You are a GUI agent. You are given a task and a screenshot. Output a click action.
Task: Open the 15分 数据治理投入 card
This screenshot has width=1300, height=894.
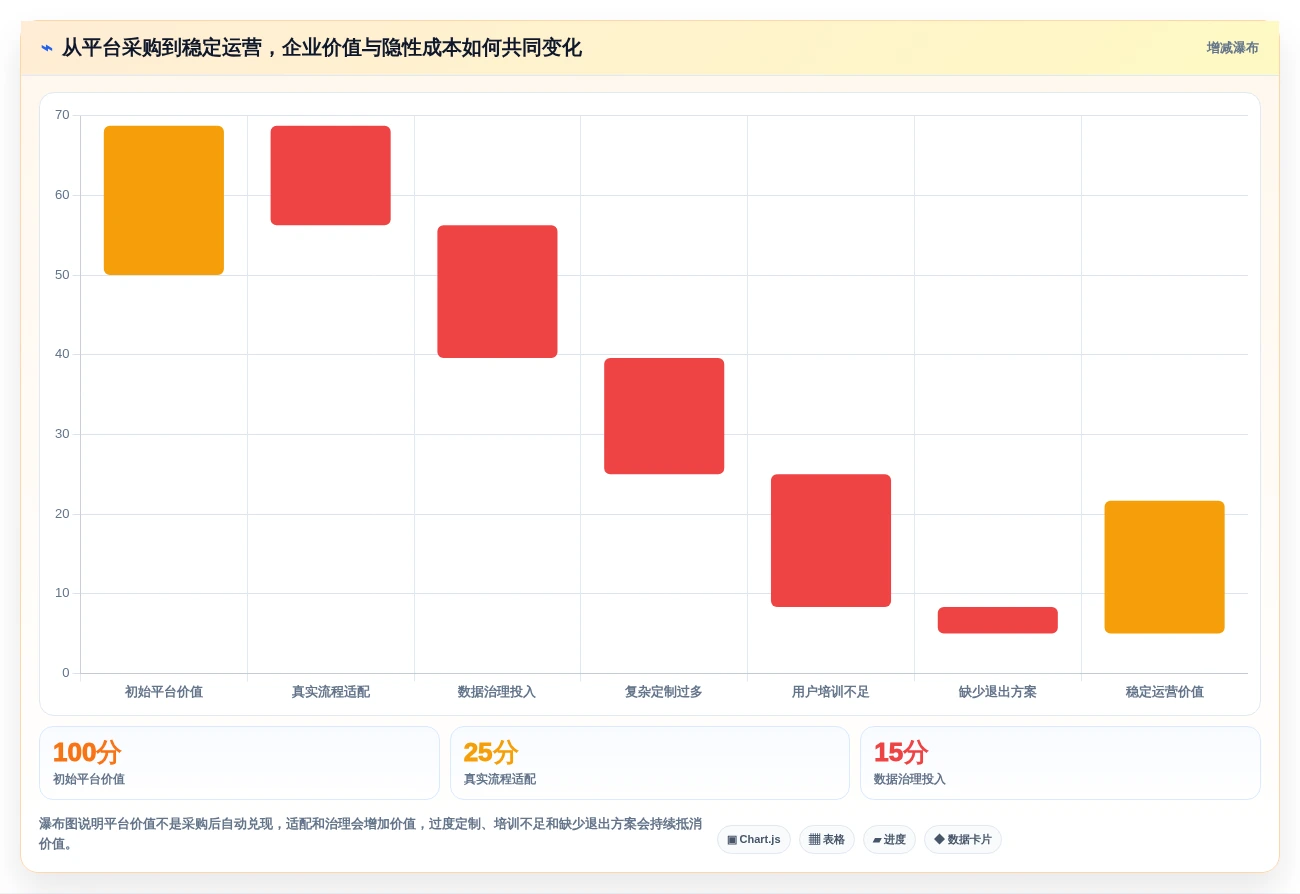tap(1060, 763)
